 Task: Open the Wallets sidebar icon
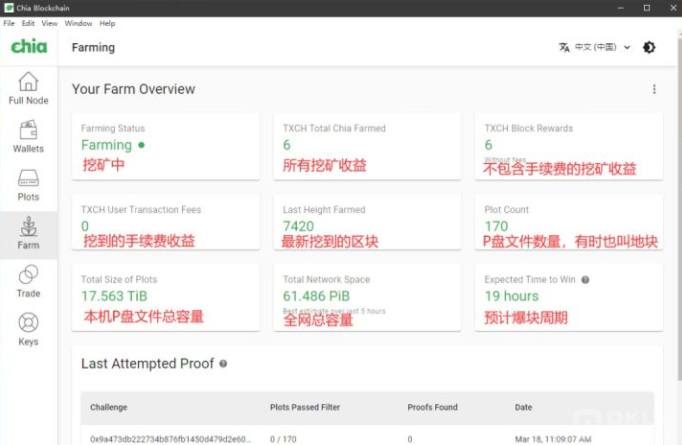pos(28,137)
